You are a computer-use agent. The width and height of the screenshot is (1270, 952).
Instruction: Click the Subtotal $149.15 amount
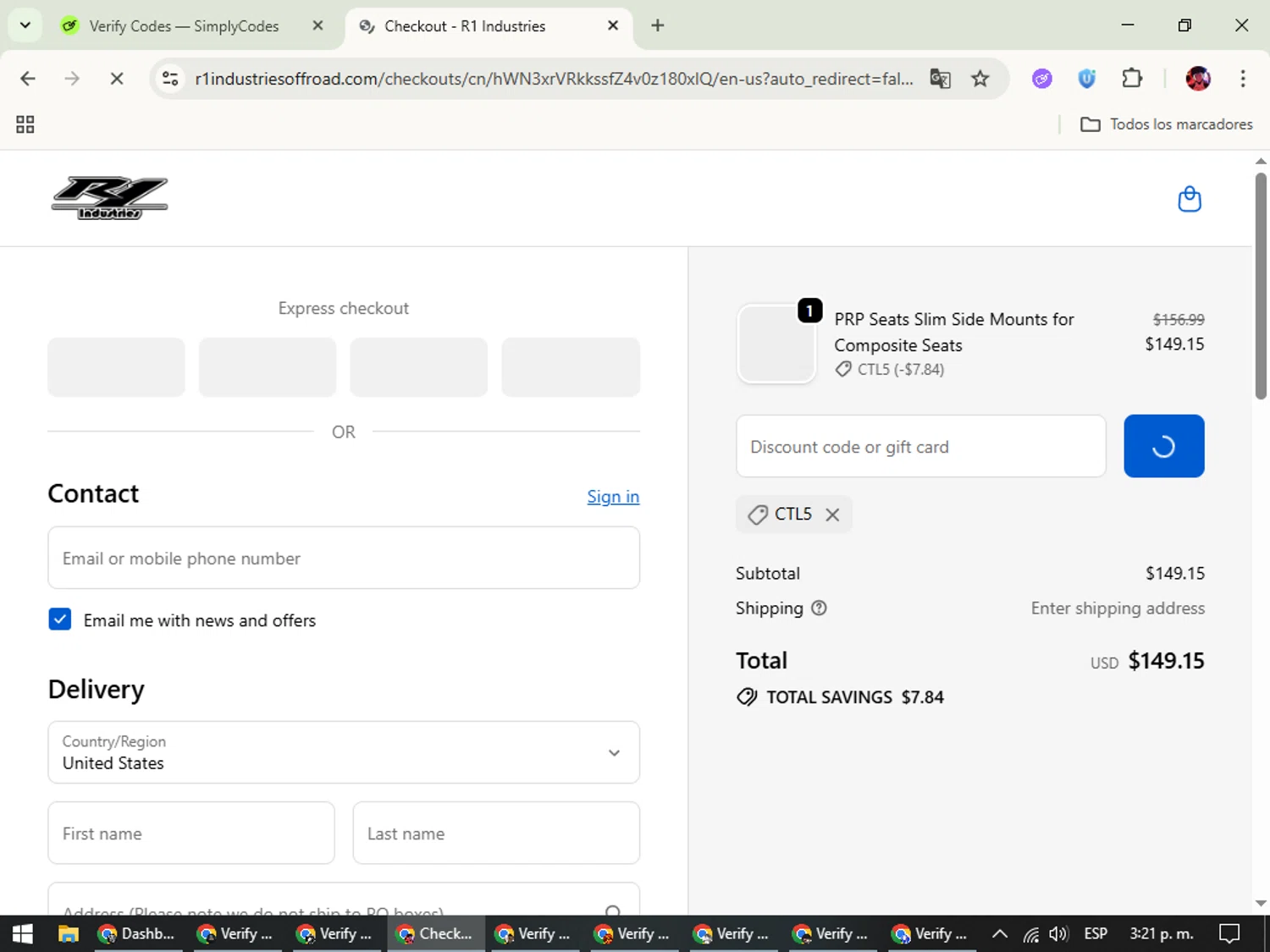[x=1175, y=573]
